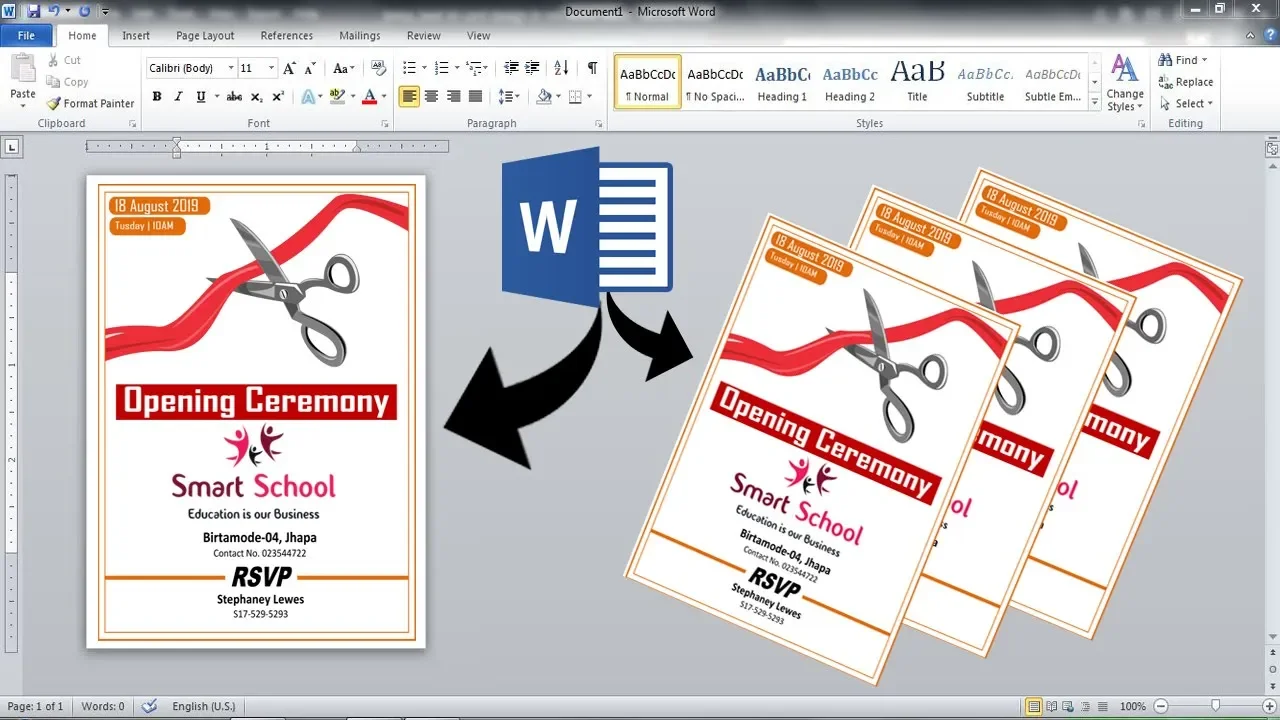Open the Find dropdown arrow

[1204, 60]
